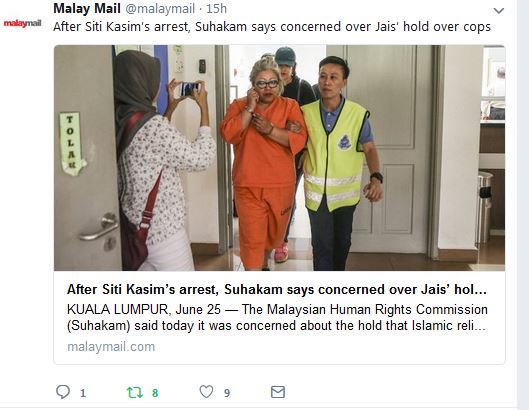Image resolution: width=529 pixels, height=410 pixels.
Task: Click the 15h tweet timestamp
Action: 216,9
